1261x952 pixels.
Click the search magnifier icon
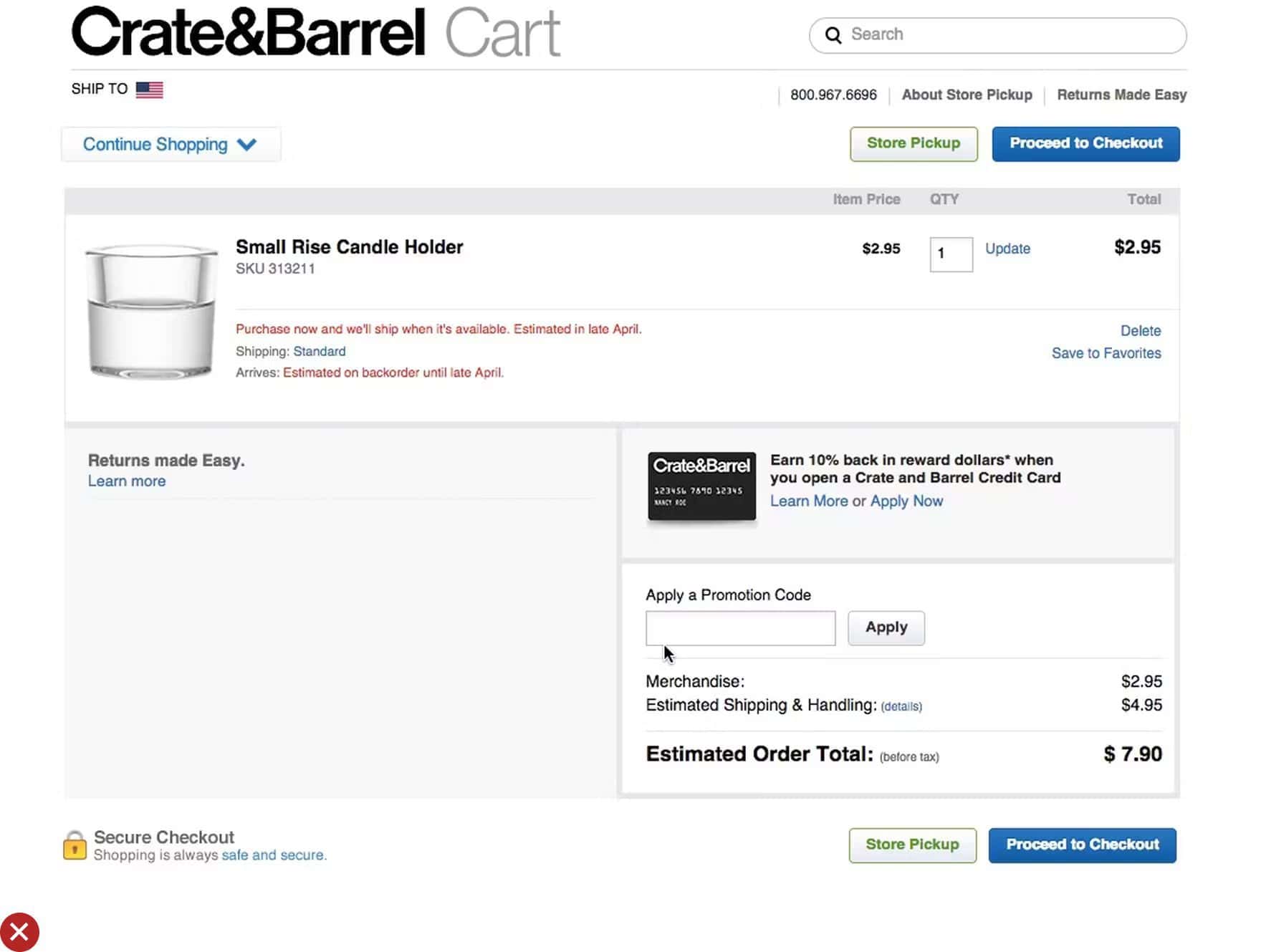tap(833, 35)
